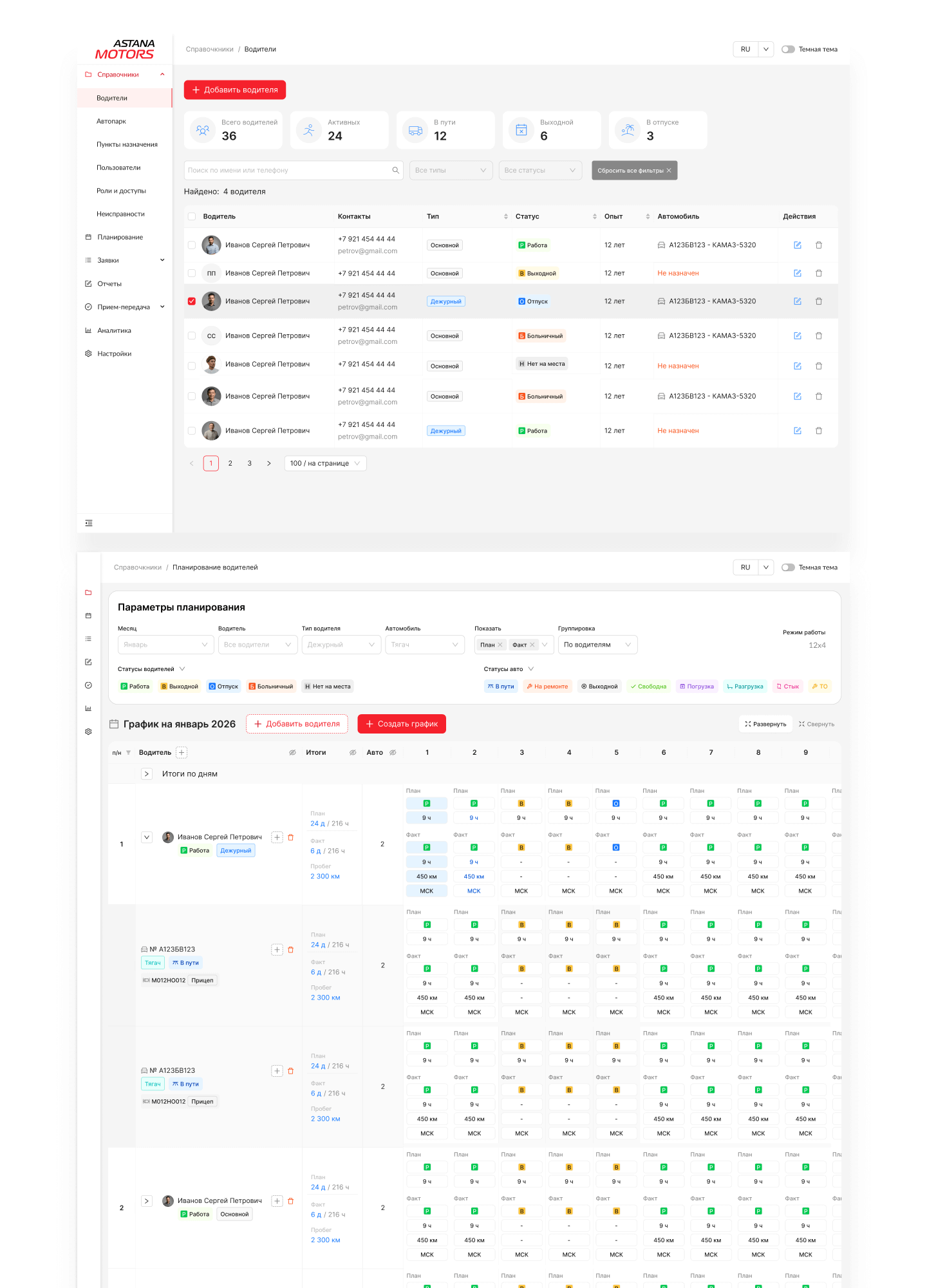This screenshot has width=927, height=1288.
Task: Open the Группировка dropdown showing По водителям
Action: (x=598, y=645)
